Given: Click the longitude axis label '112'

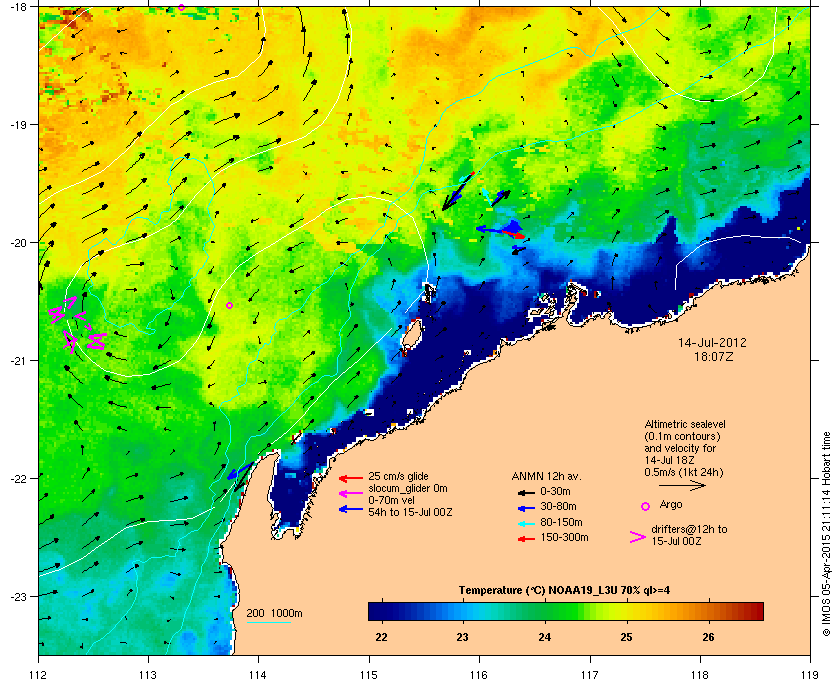Looking at the screenshot, I should (39, 674).
